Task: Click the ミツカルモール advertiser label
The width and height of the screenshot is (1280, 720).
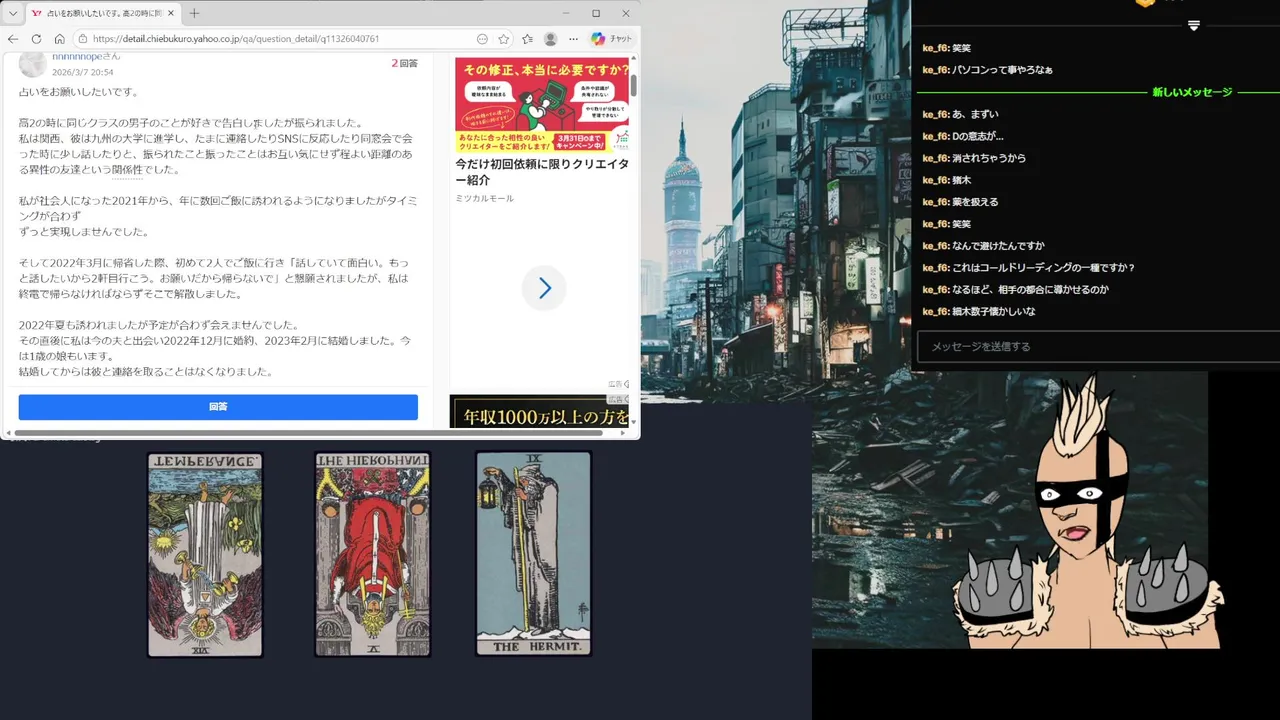Action: (485, 199)
